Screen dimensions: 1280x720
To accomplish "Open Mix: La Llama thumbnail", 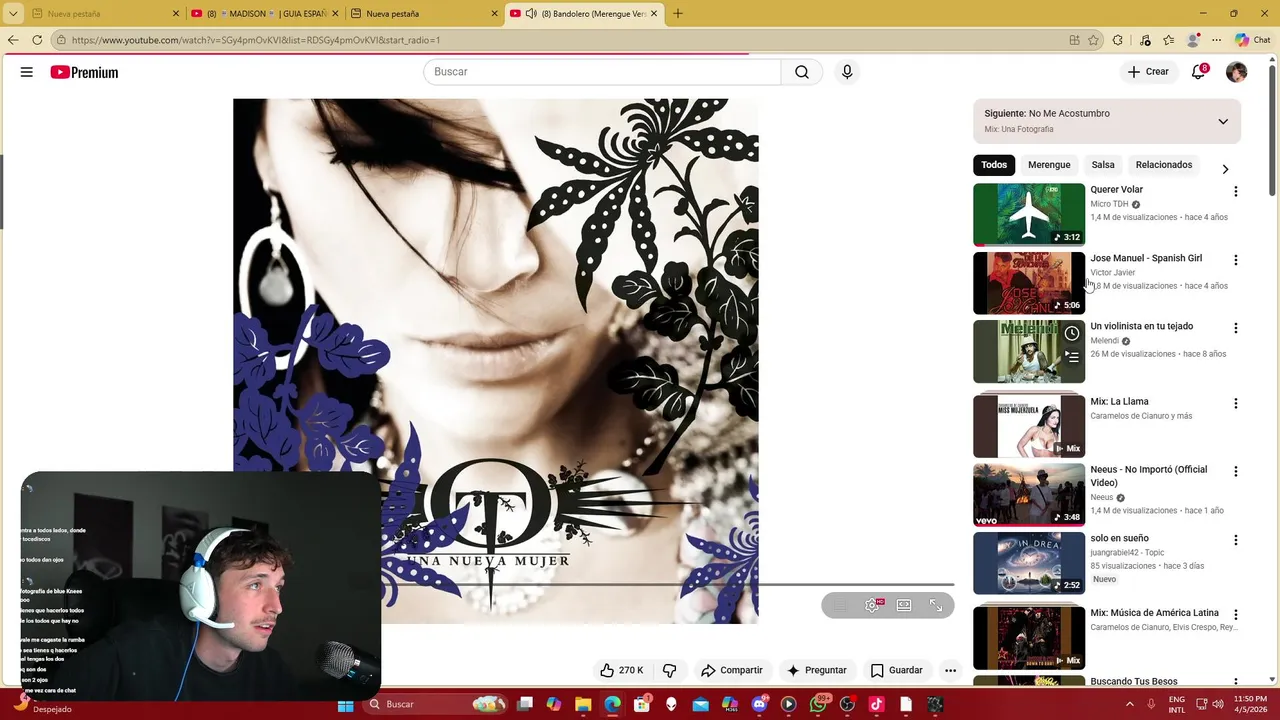I will click(1029, 426).
